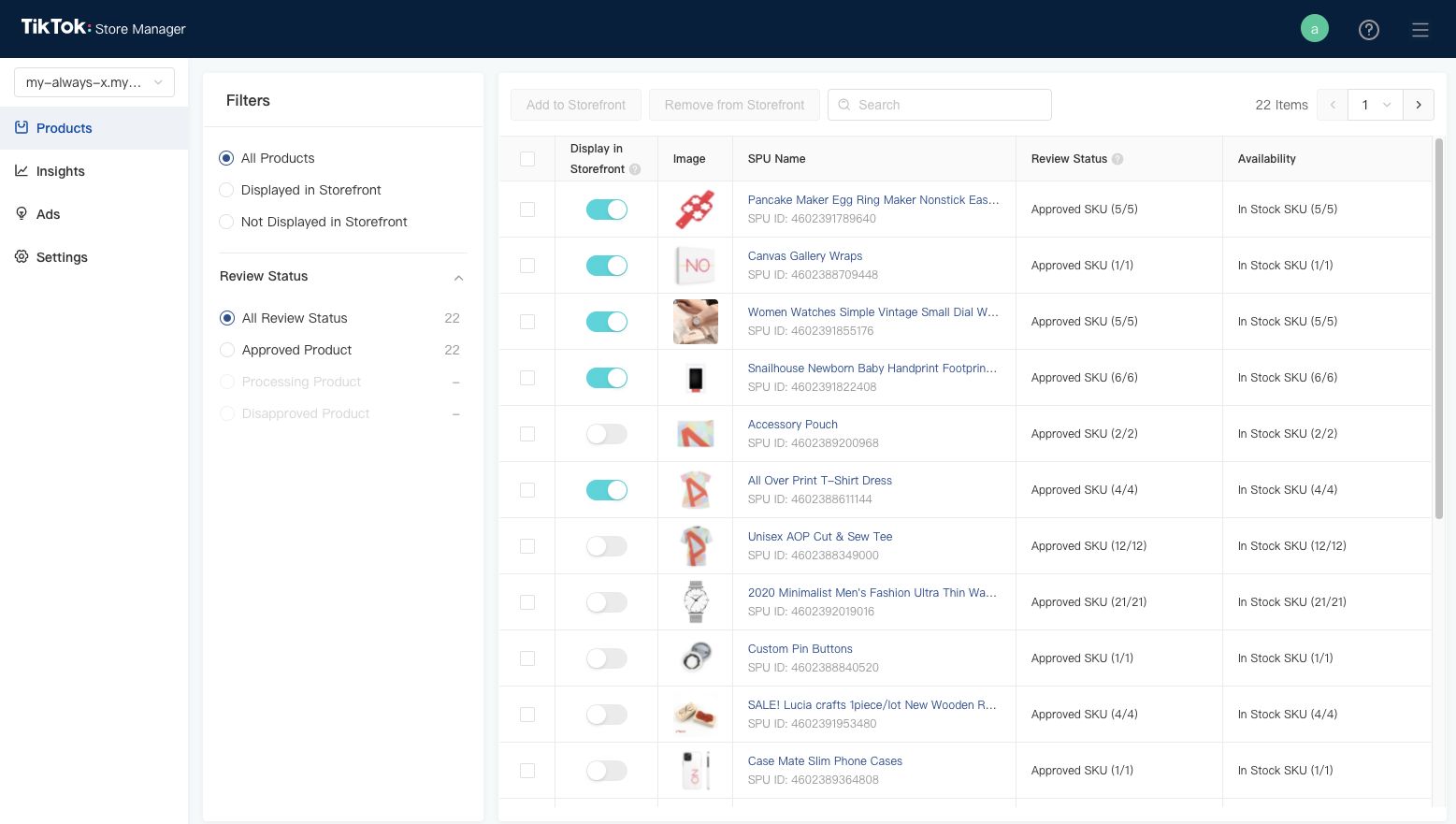Turn off storefront toggle for Women Watches

click(607, 322)
